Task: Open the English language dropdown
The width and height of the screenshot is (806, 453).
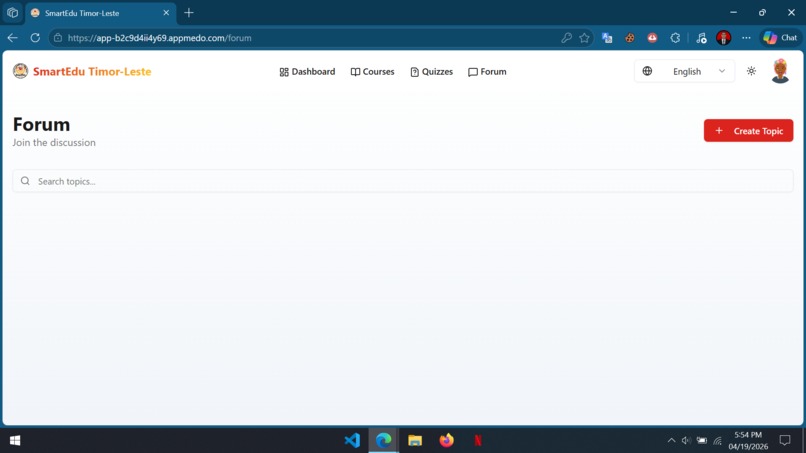Action: [684, 71]
